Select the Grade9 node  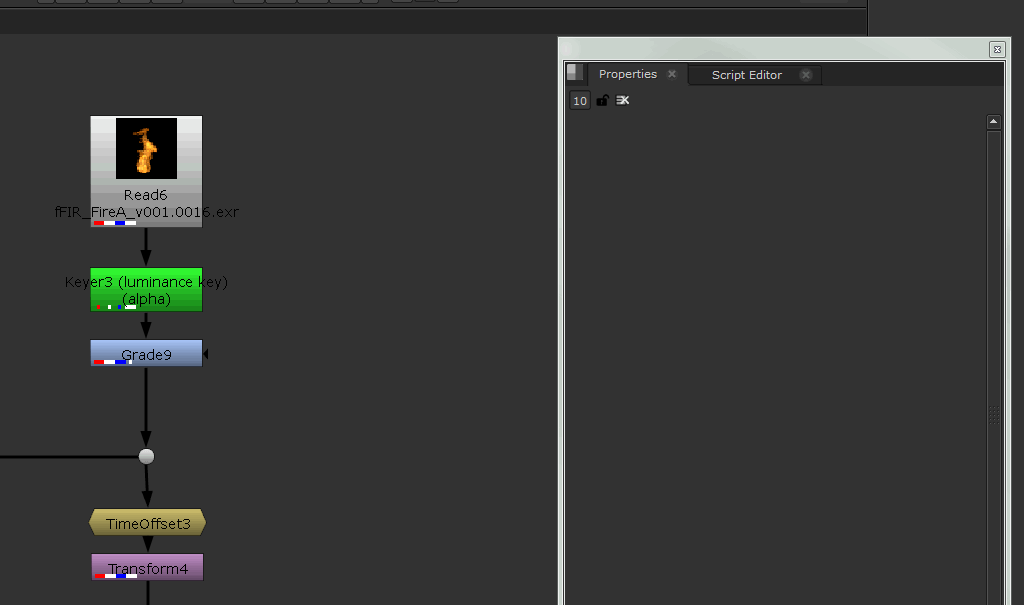click(146, 353)
